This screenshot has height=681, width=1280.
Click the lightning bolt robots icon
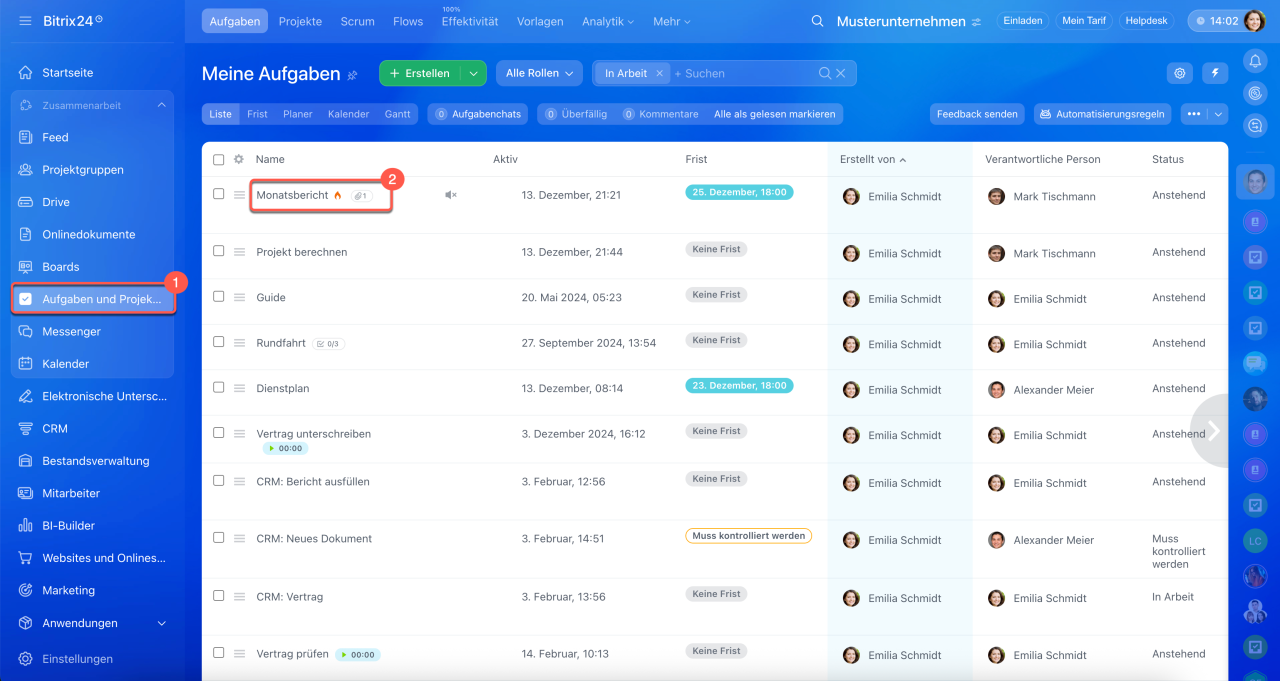point(1215,73)
